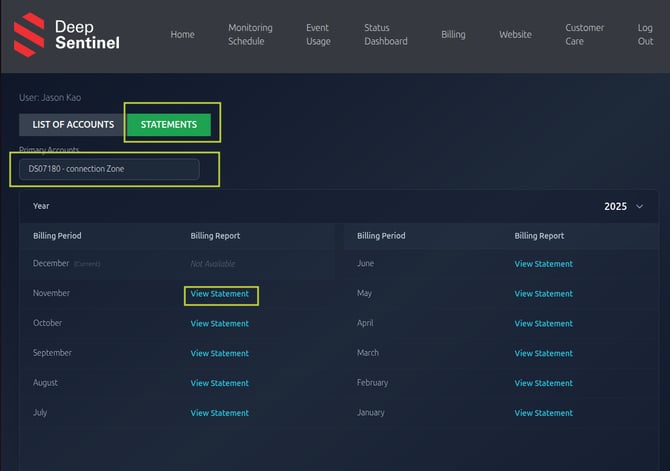View Statement for August

tap(220, 383)
